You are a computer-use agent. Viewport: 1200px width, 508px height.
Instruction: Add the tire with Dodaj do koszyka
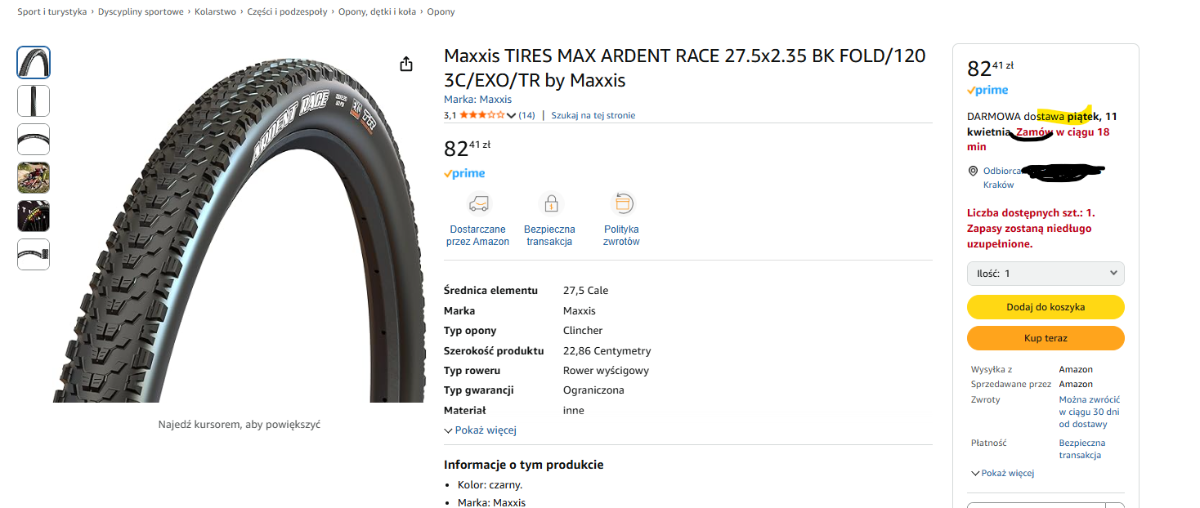pyautogui.click(x=1045, y=307)
